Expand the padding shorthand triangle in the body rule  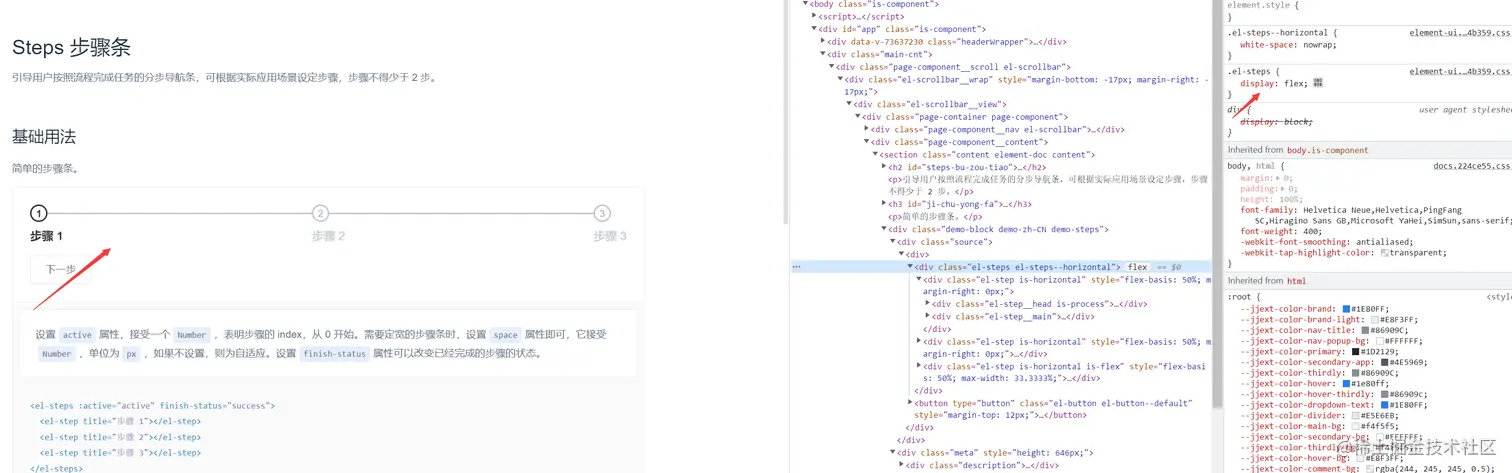(1283, 188)
